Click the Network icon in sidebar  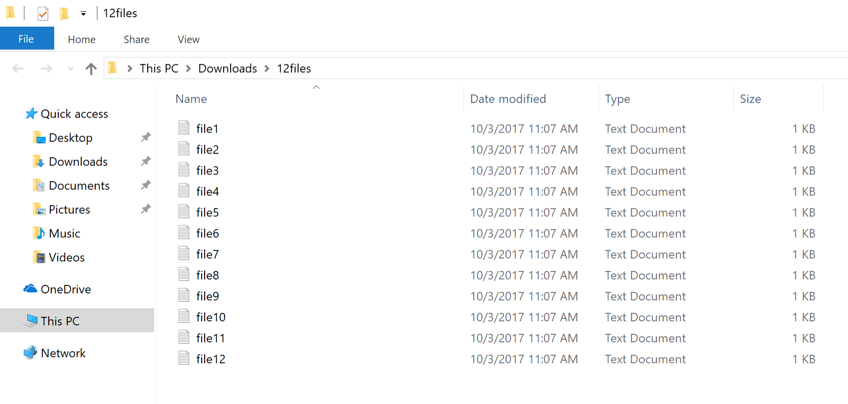[x=30, y=353]
